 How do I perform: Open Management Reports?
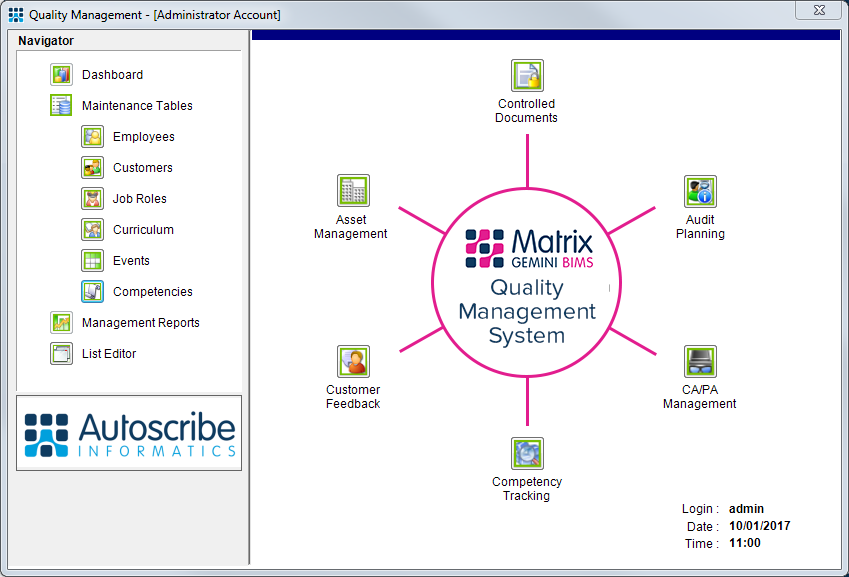coord(60,322)
